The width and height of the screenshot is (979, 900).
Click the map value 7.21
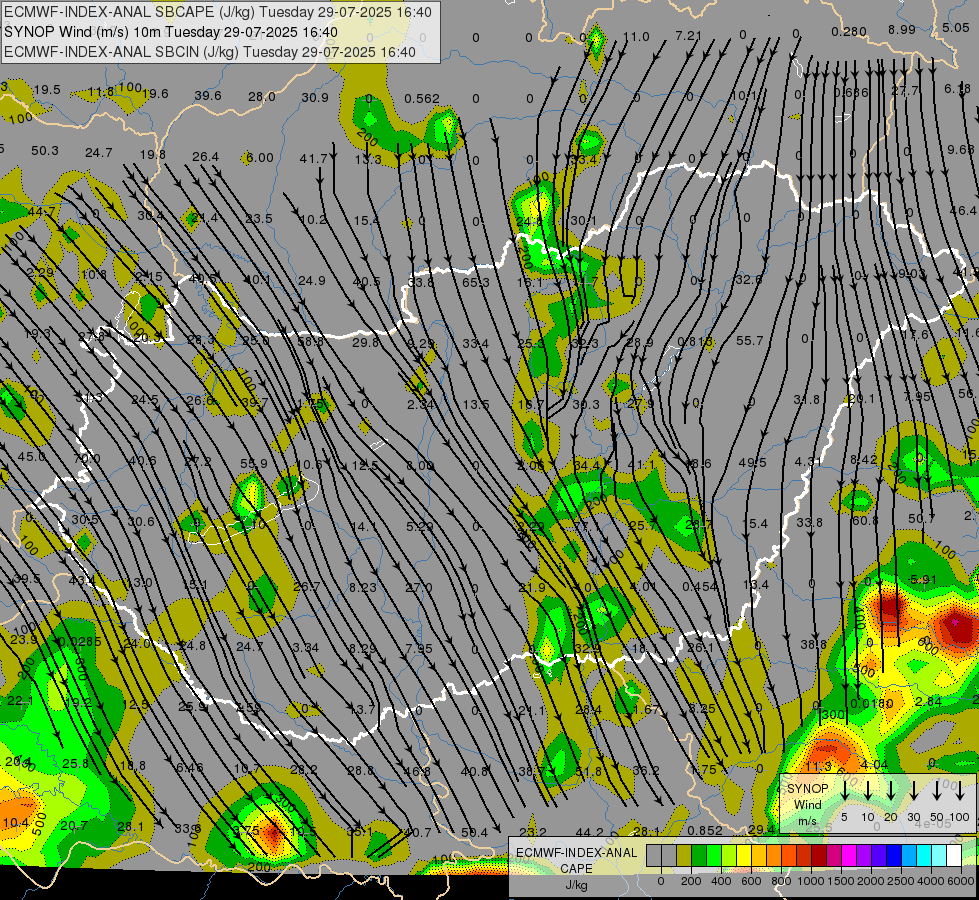pyautogui.click(x=689, y=36)
